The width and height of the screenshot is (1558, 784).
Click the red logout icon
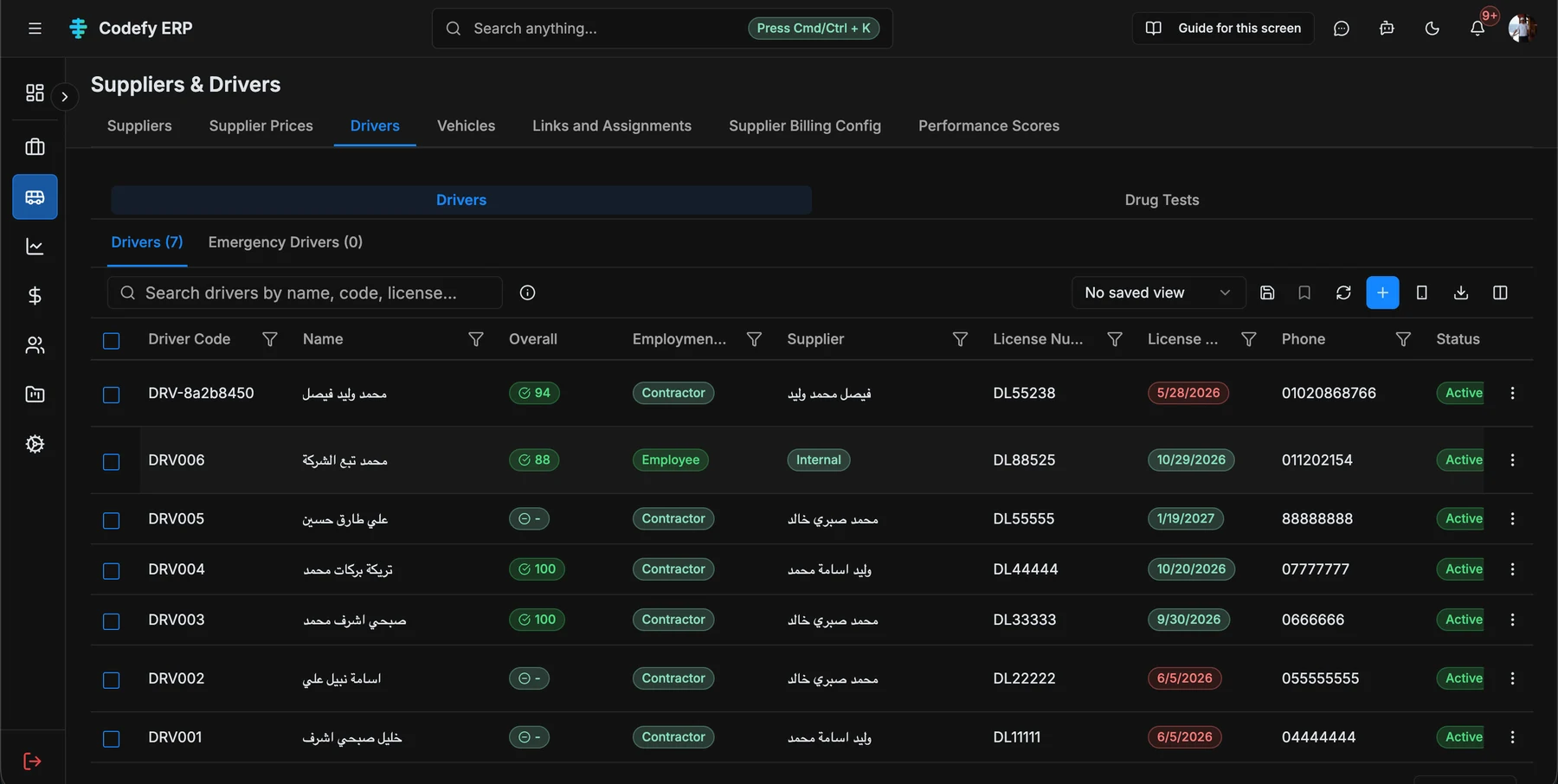tap(32, 762)
